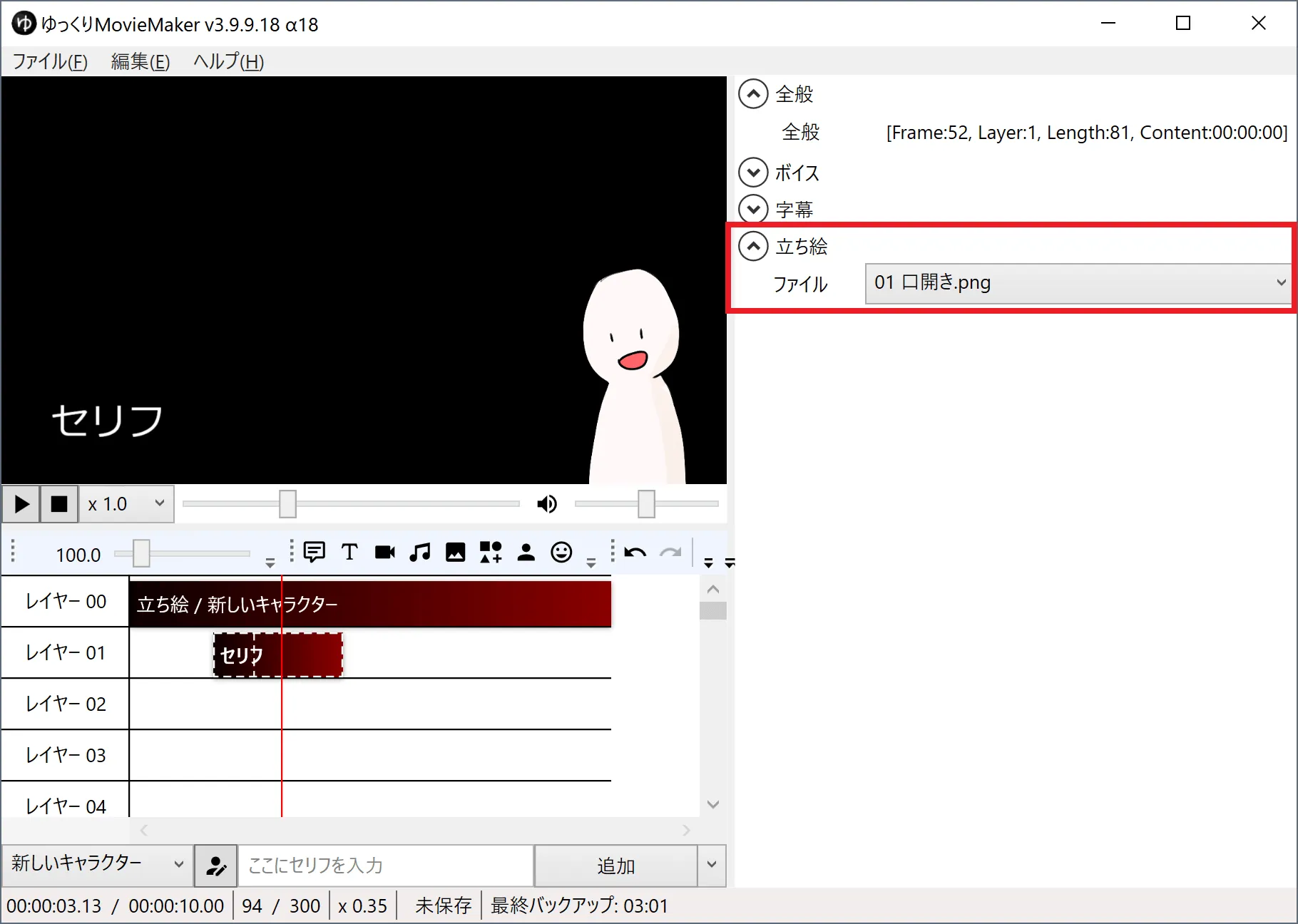Mute audio with the speaker icon
The image size is (1298, 924).
pyautogui.click(x=547, y=504)
